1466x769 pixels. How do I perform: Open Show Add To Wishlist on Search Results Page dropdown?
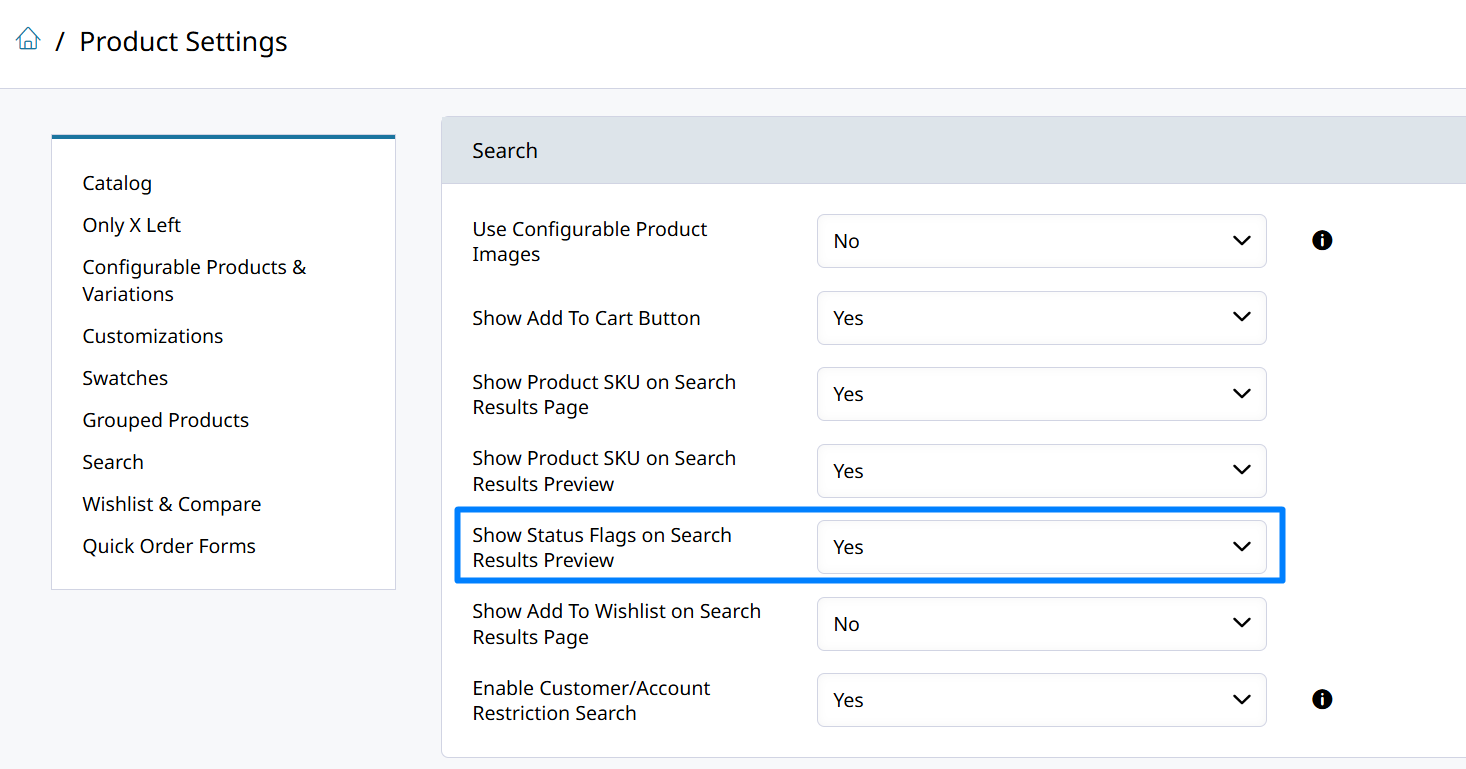1041,624
